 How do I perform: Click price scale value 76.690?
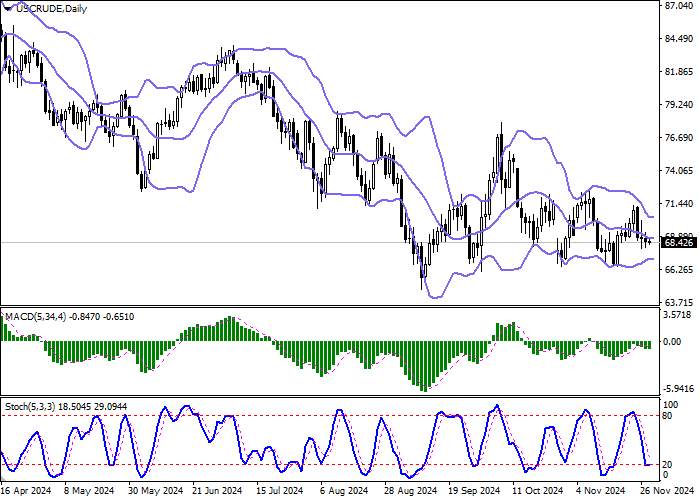679,138
